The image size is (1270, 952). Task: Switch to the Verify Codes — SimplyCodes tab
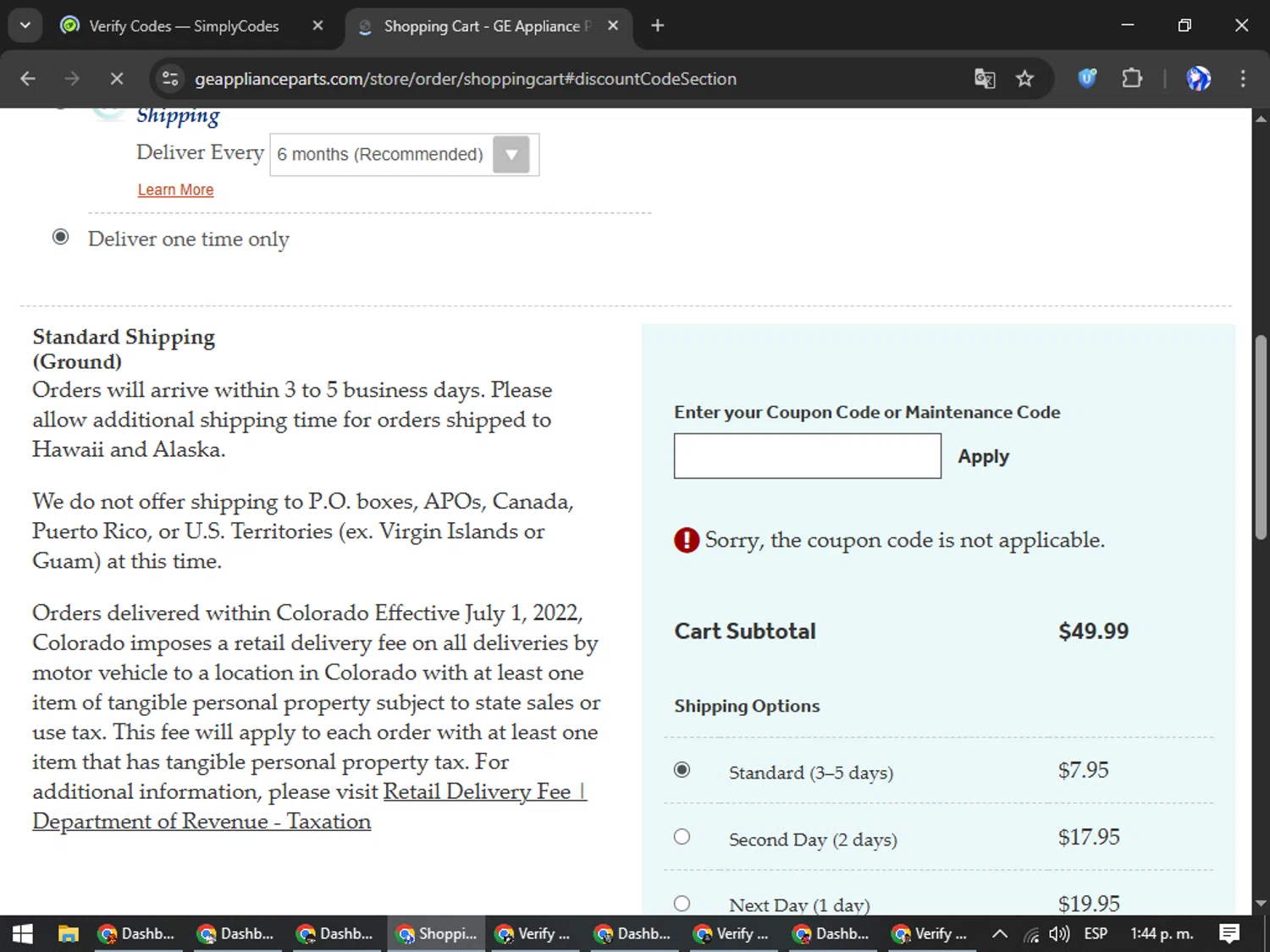(x=184, y=26)
